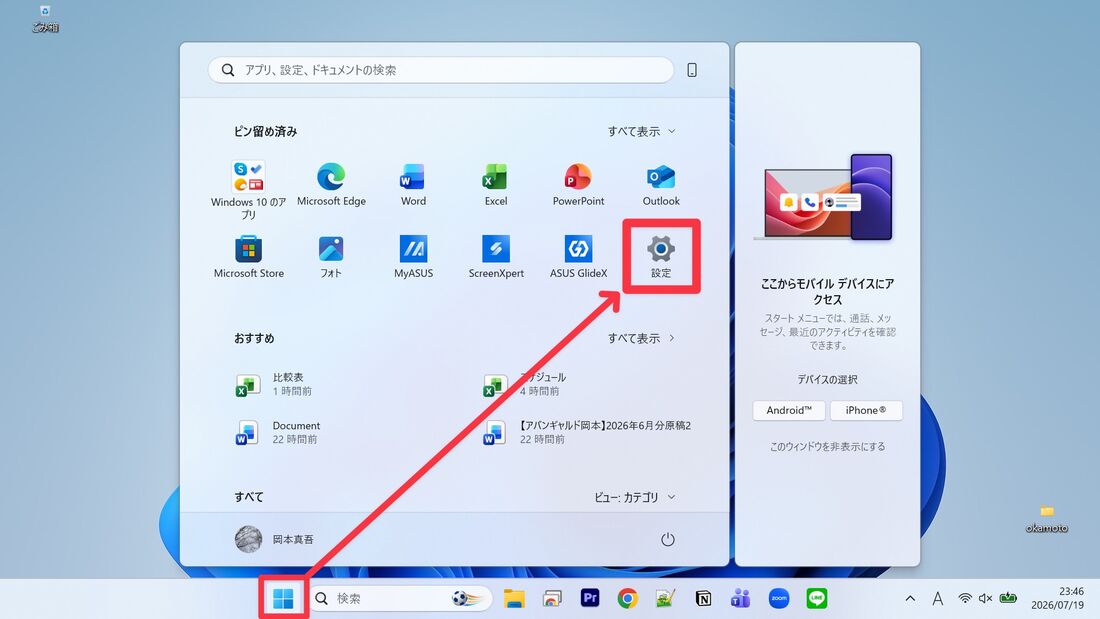Click the Start menu search field
Image resolution: width=1100 pixels, height=619 pixels.
pos(441,69)
